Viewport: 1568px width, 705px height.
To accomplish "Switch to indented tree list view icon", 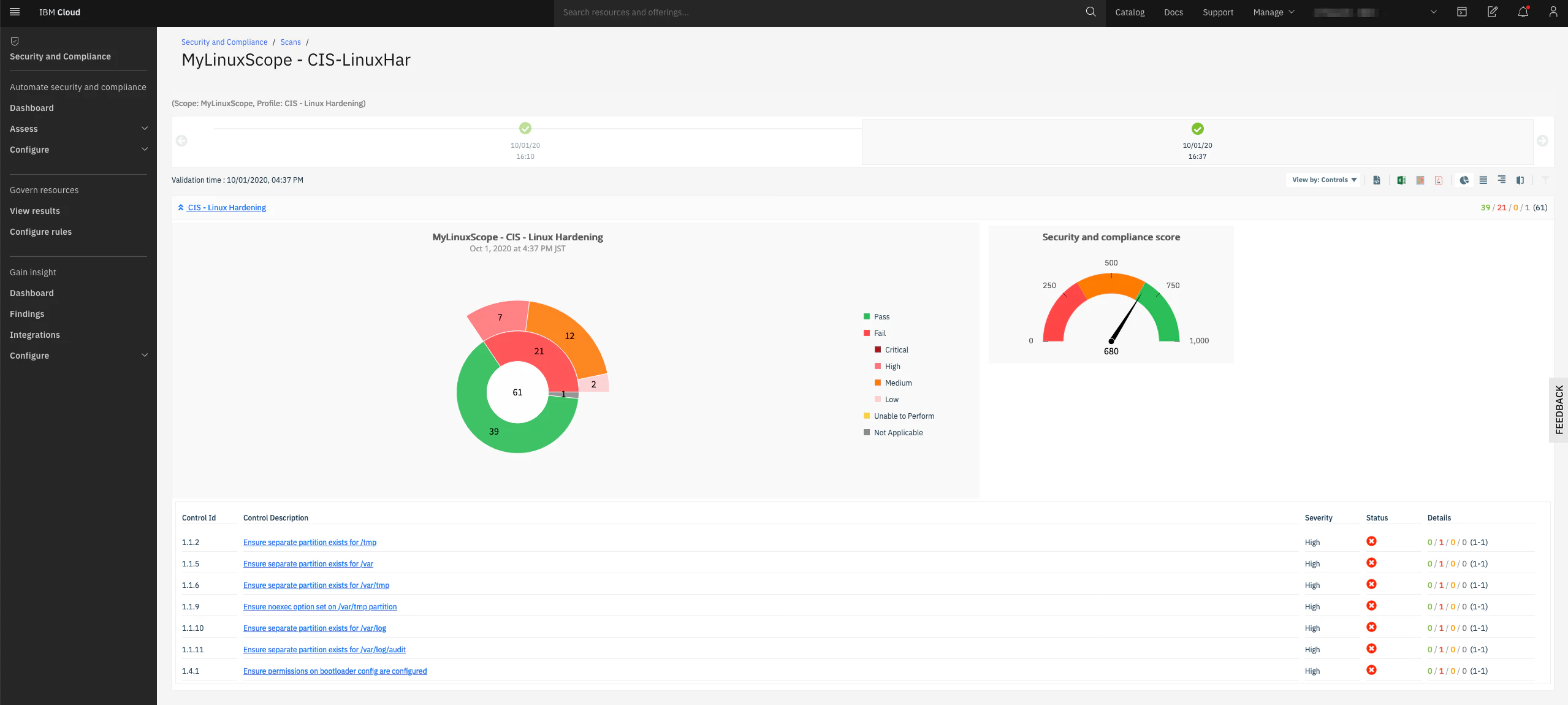I will tap(1502, 180).
